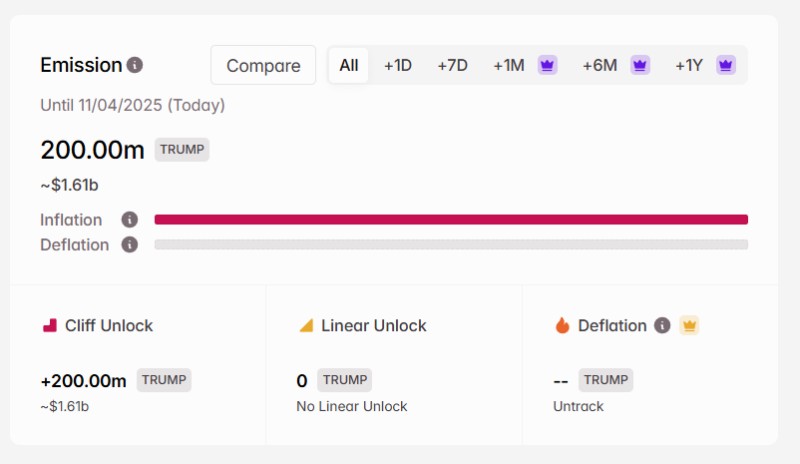Click the red Cliff Unlock icon

click(49, 325)
